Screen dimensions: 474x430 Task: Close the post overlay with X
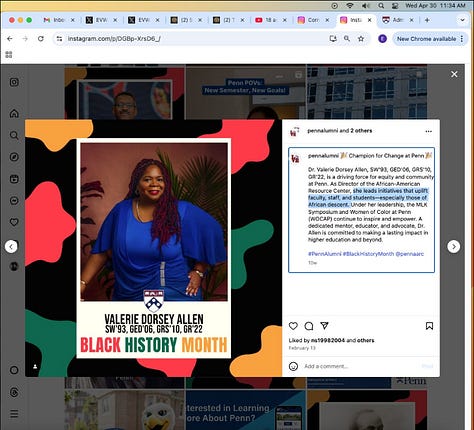point(454,74)
